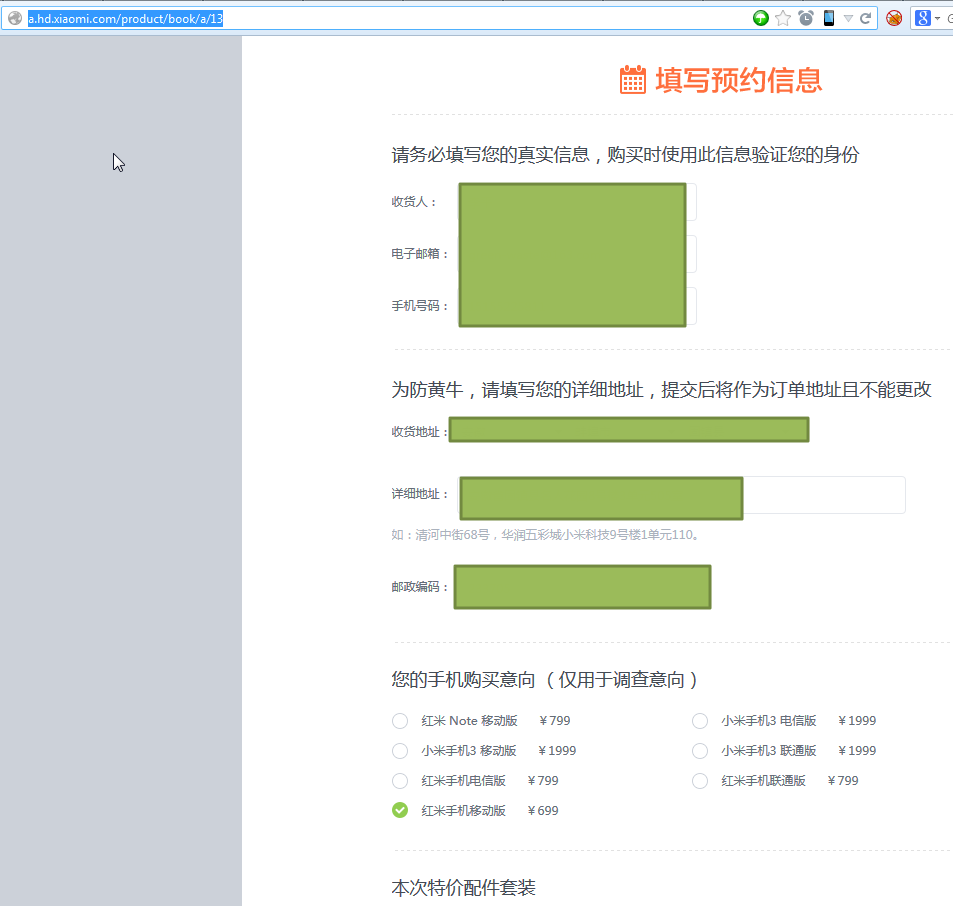Select 红米 Note 移动版 ¥799 option

point(399,721)
